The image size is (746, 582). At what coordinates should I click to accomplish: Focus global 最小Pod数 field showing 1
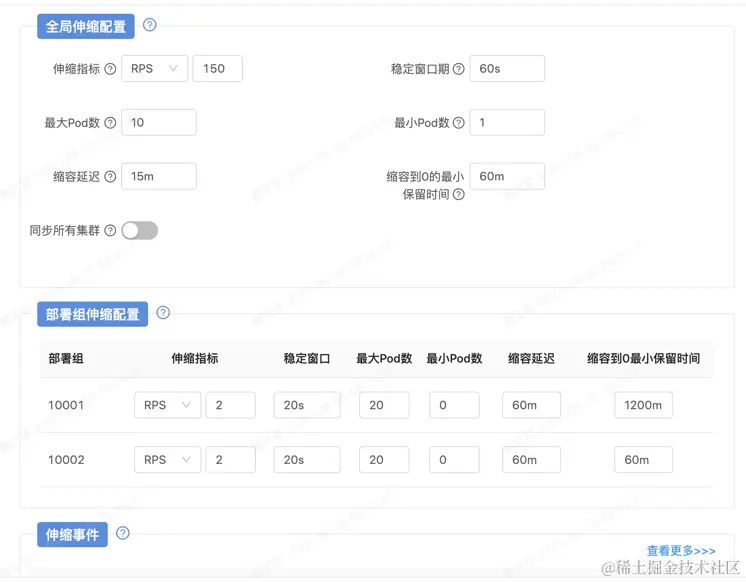(507, 122)
